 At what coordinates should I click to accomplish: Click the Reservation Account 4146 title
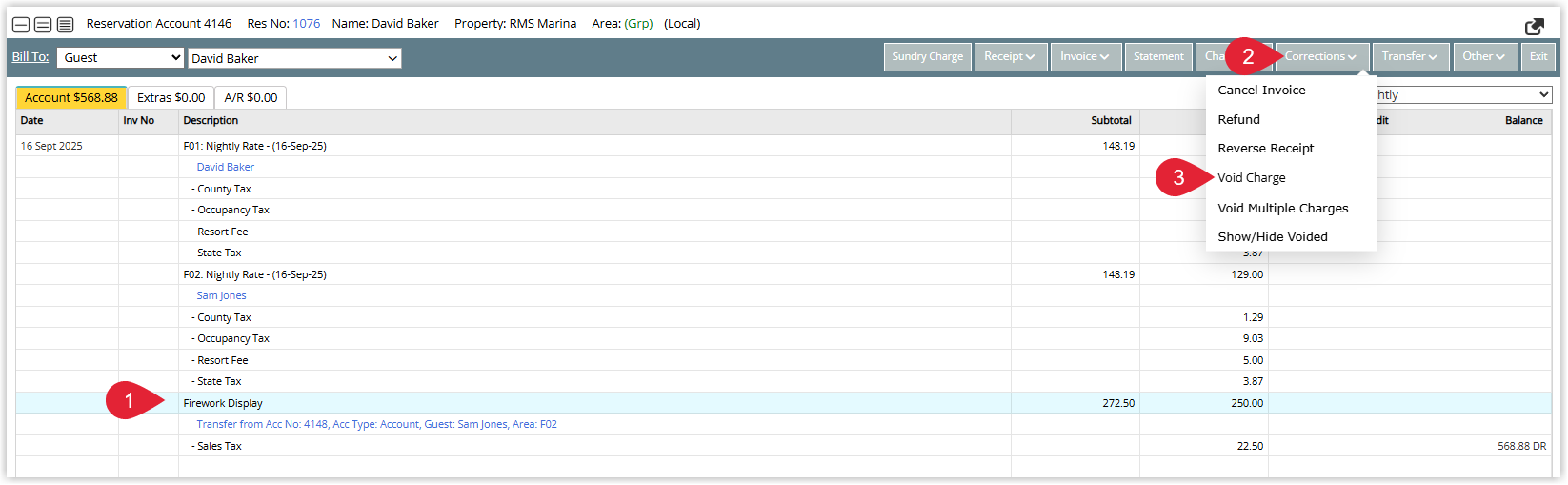[159, 24]
